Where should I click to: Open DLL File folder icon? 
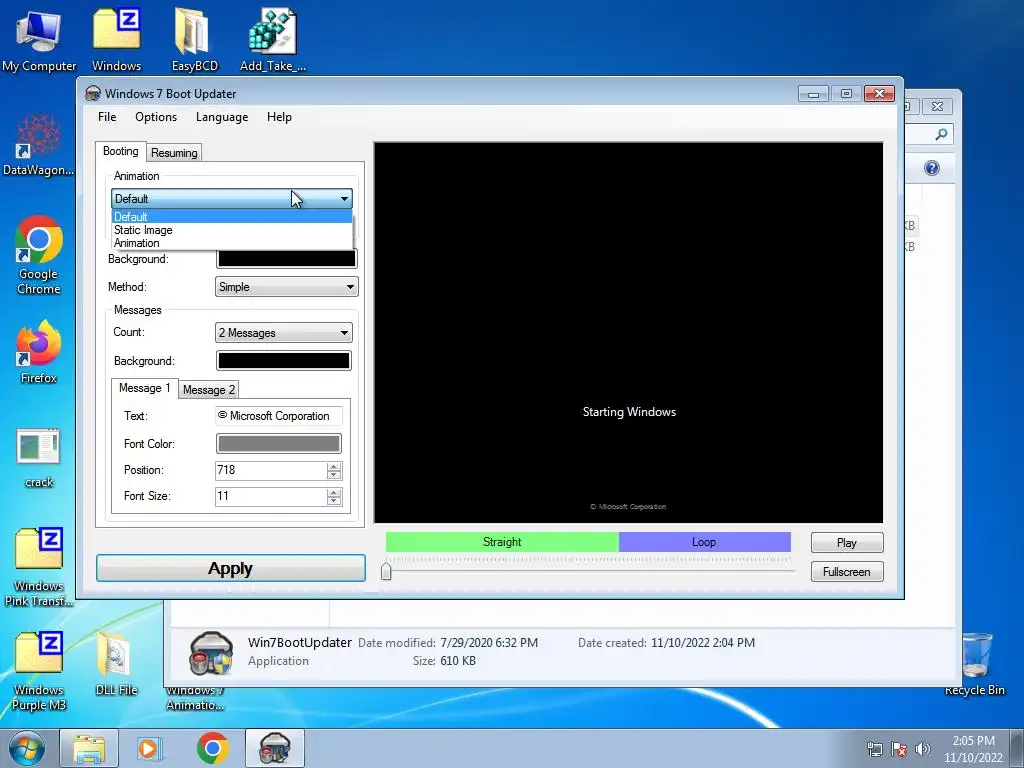click(x=116, y=664)
